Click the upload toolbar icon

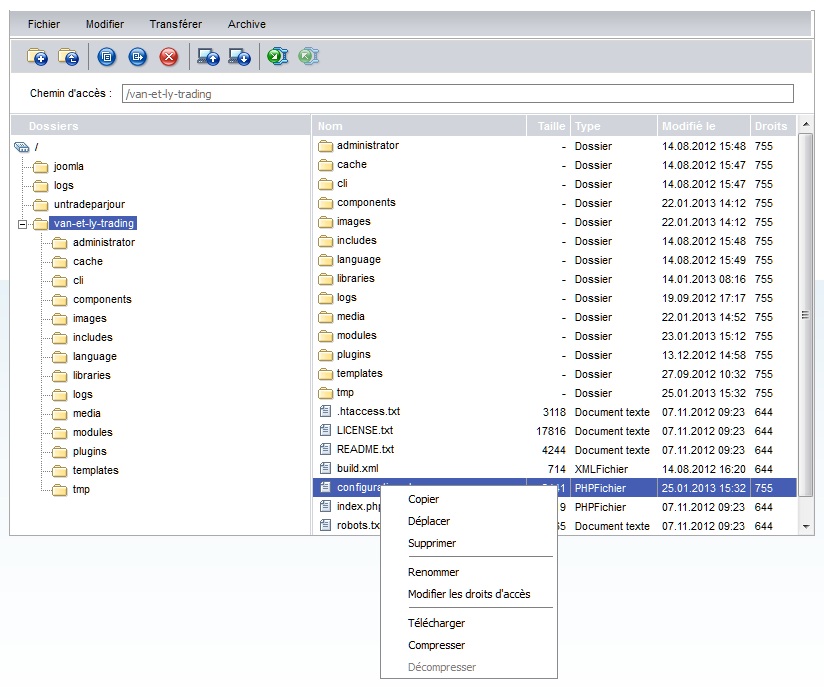pos(208,57)
